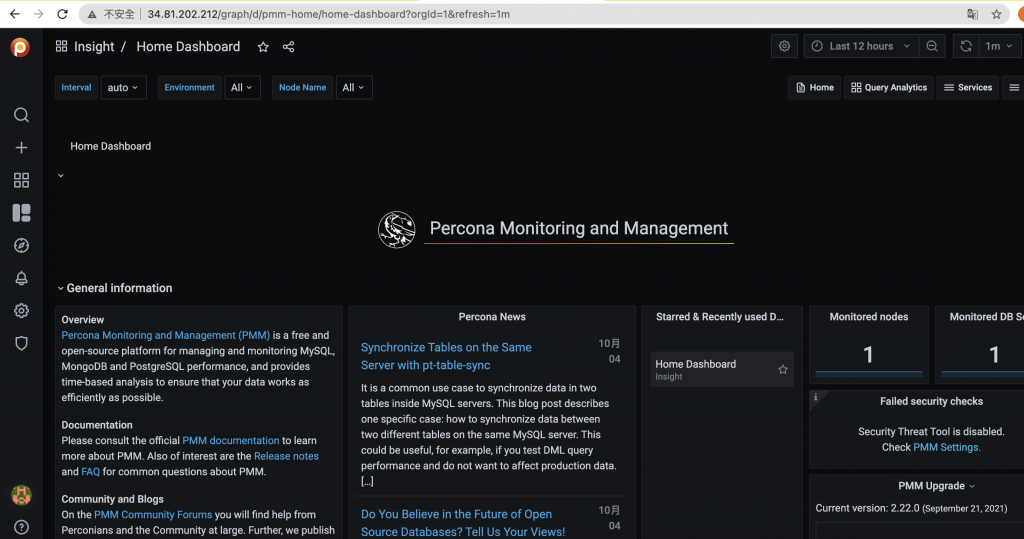Viewport: 1024px width, 539px height.
Task: Click the Monitored nodes panel title
Action: click(869, 317)
